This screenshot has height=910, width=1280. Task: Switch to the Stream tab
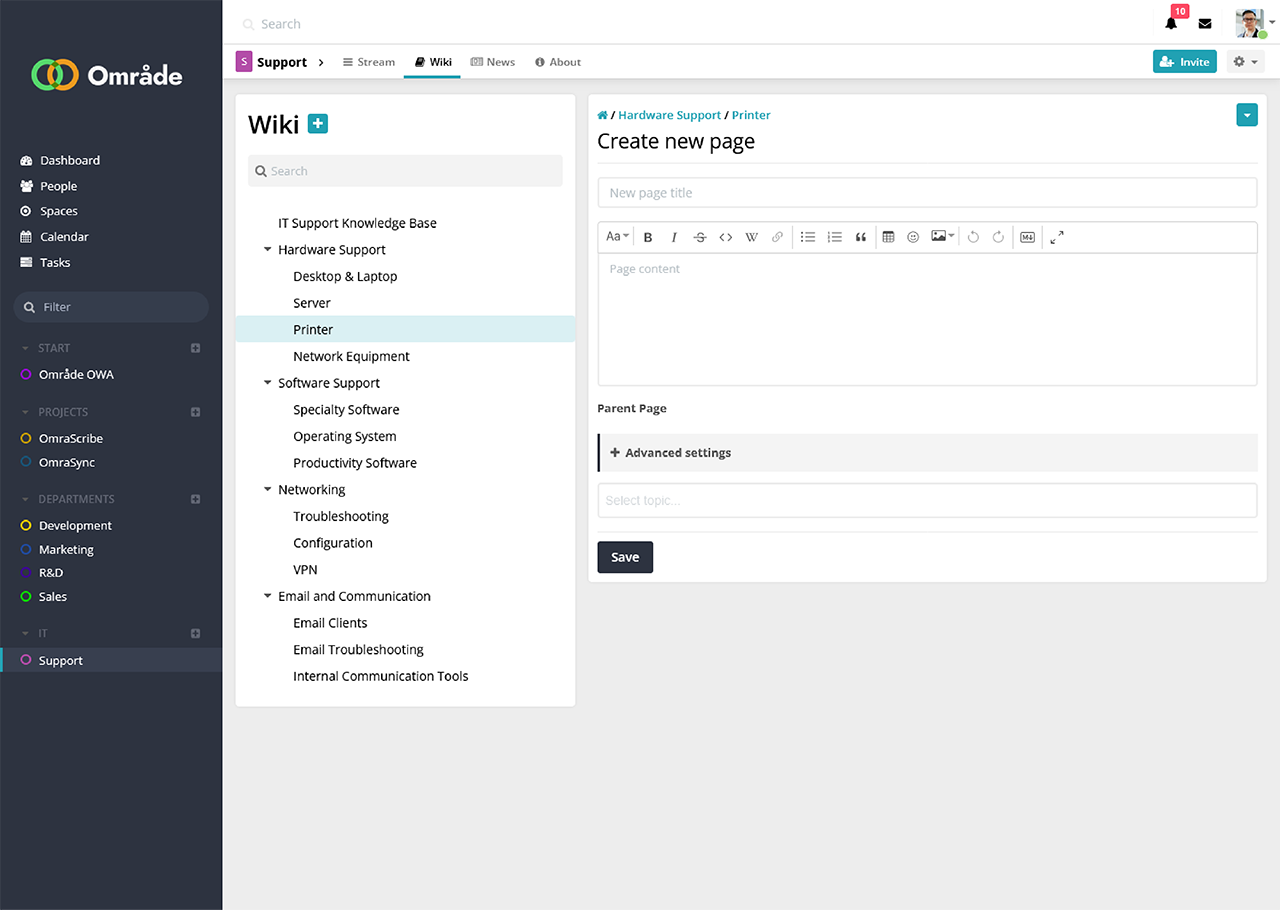pos(368,62)
